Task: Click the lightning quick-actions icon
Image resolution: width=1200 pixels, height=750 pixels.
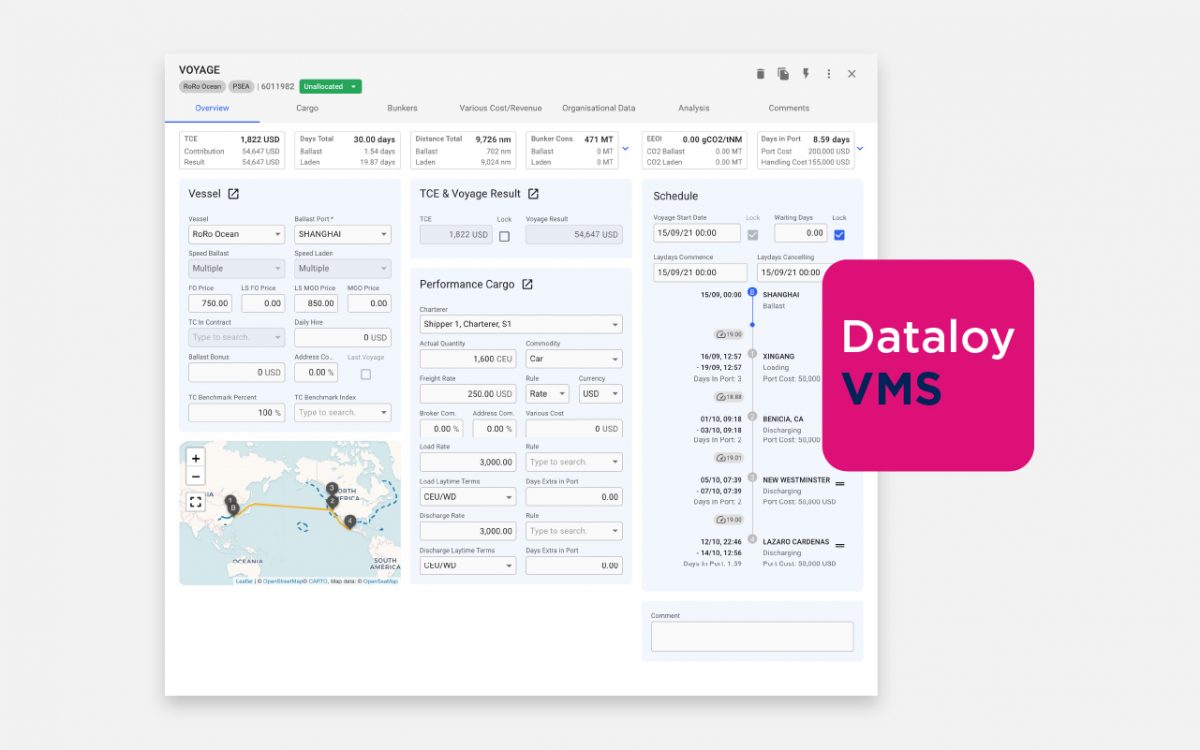Action: [806, 73]
